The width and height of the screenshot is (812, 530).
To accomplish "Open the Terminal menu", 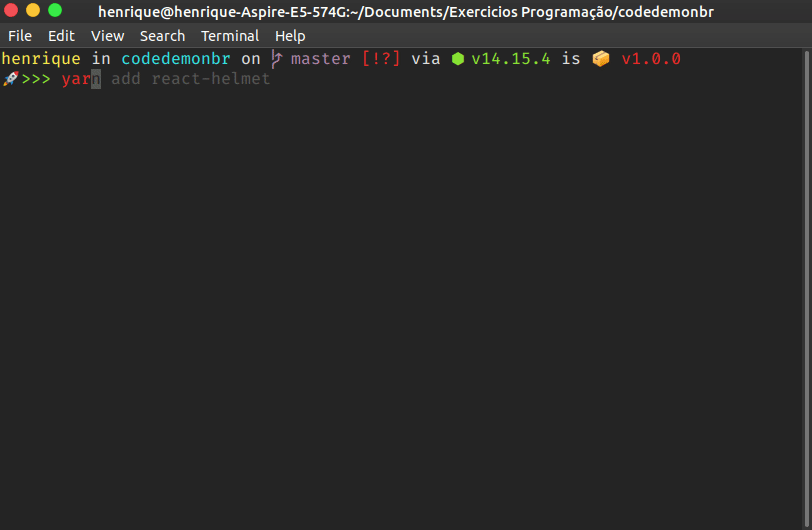I will click(229, 36).
